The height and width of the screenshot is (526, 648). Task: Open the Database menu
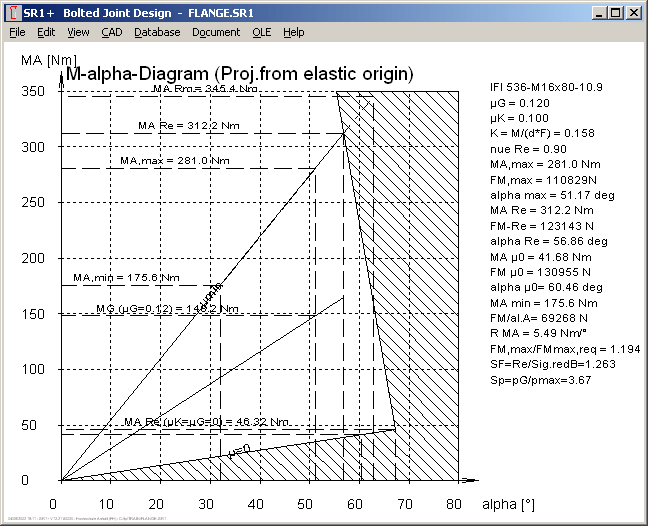point(157,32)
